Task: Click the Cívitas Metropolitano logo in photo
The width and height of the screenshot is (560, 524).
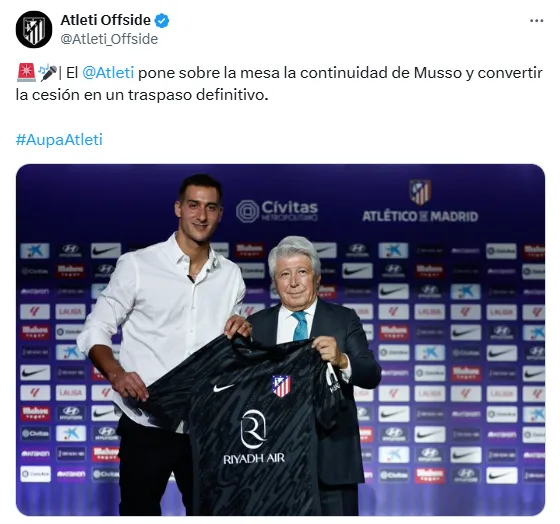Action: pos(277,211)
